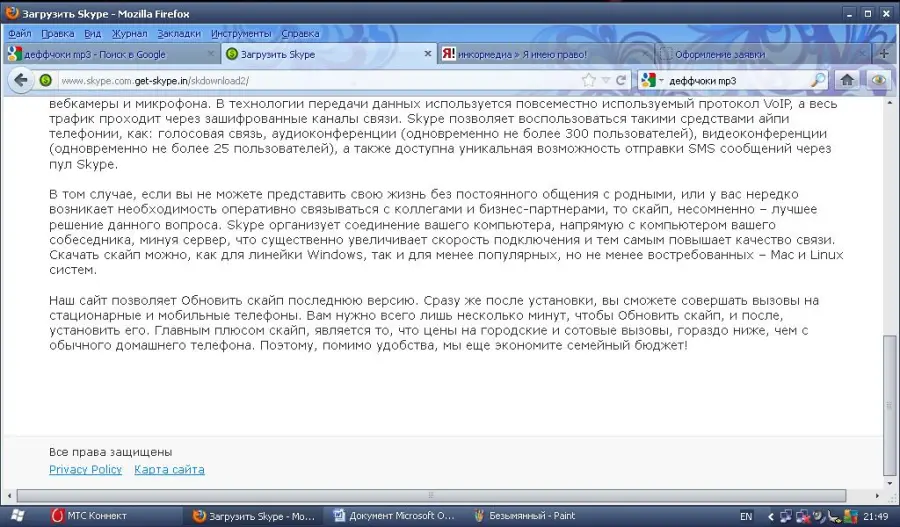Click the safely remove hardware tray icon
The image size is (900, 527).
(x=834, y=516)
